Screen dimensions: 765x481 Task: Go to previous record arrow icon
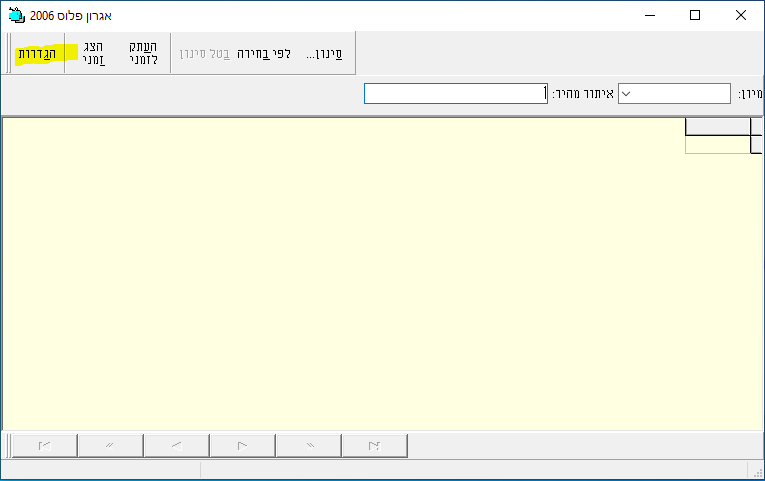(x=177, y=446)
